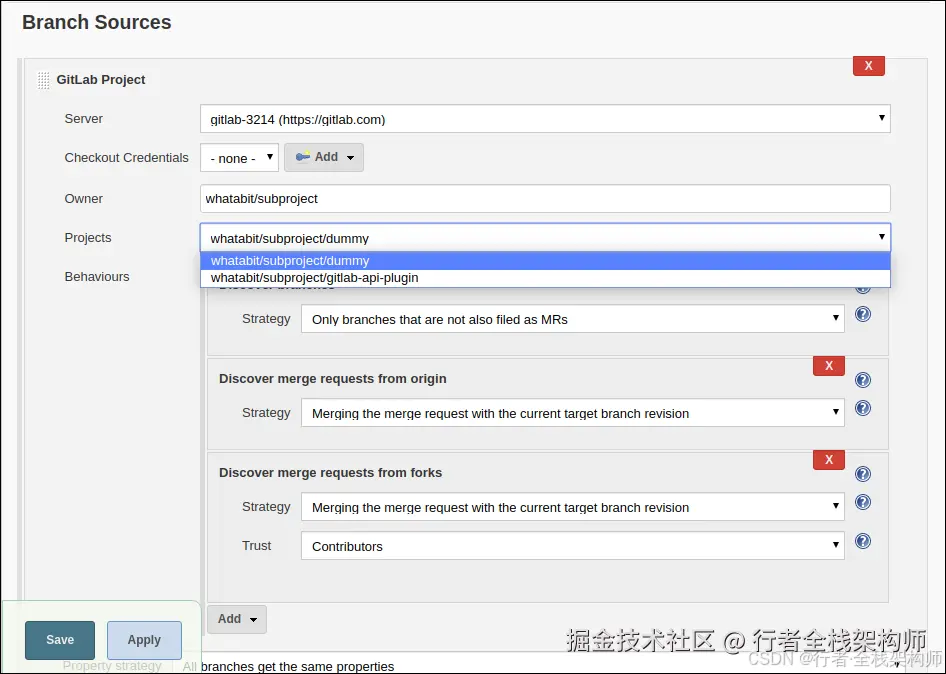Click the Branch Sources heading

[97, 22]
